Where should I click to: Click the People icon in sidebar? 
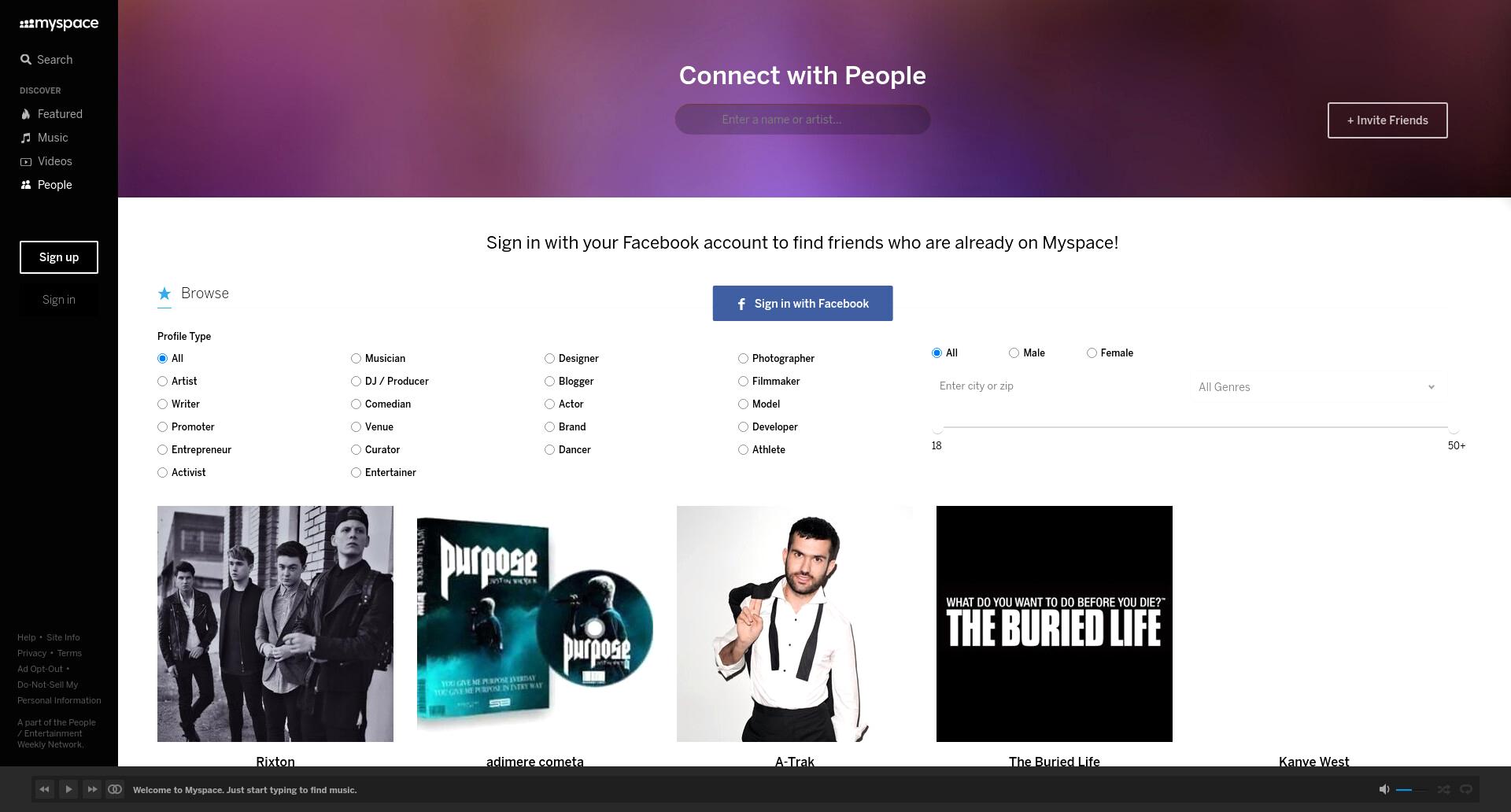pos(26,185)
